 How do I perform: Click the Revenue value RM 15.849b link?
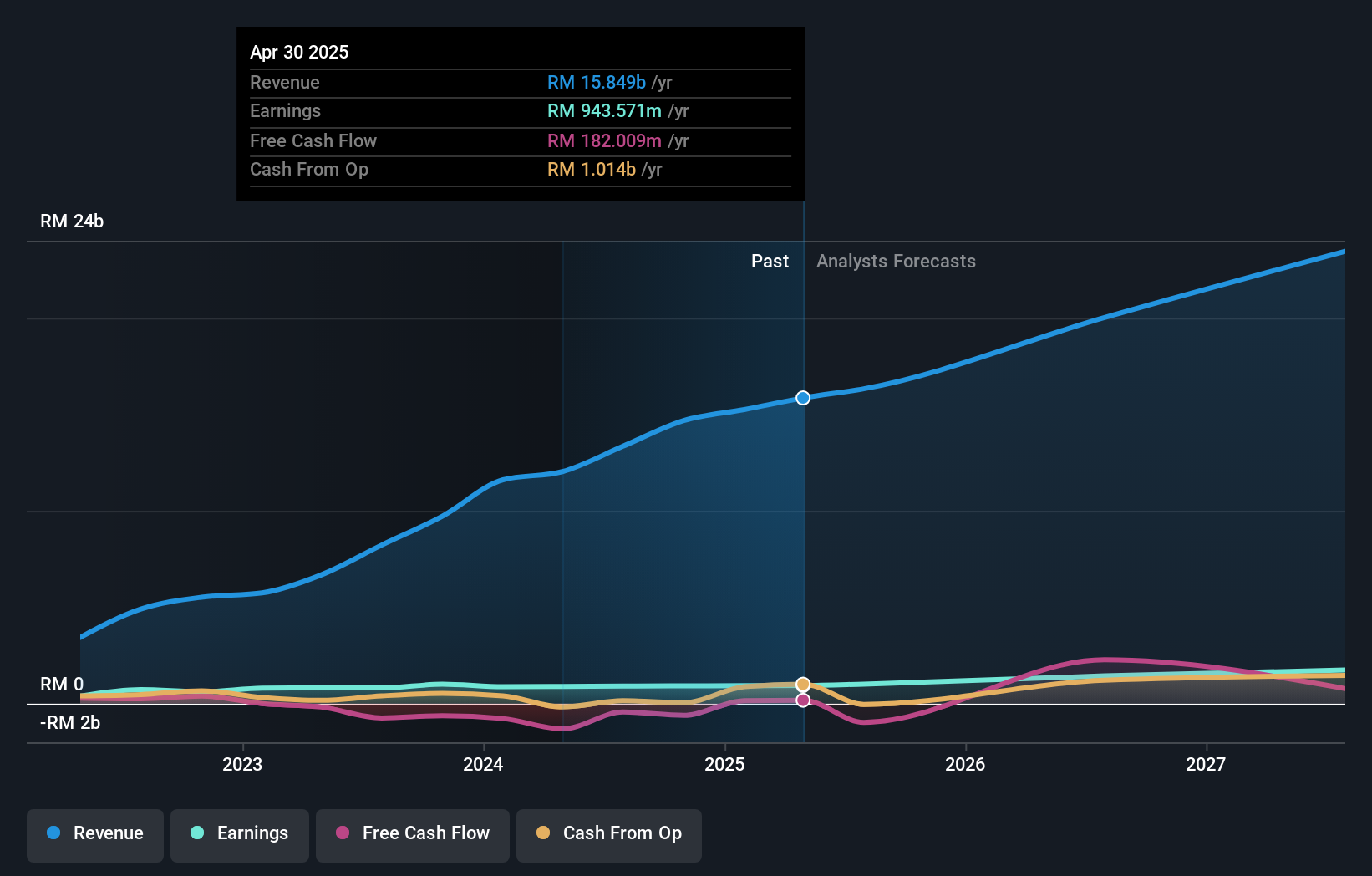(596, 83)
